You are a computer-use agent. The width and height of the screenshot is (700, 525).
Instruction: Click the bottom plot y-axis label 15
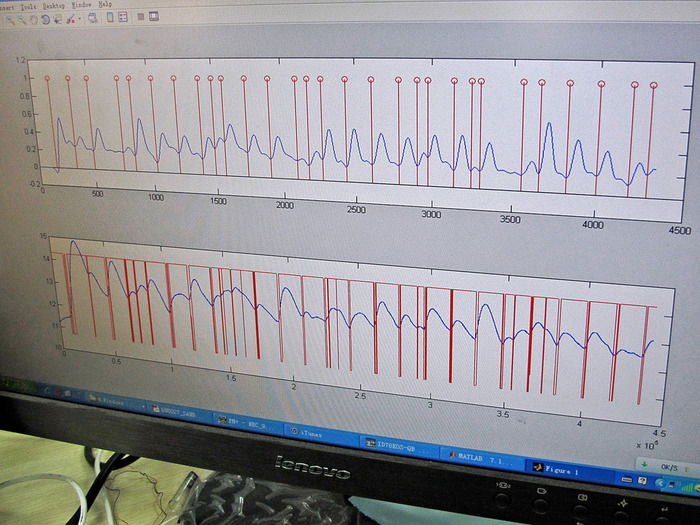43,236
